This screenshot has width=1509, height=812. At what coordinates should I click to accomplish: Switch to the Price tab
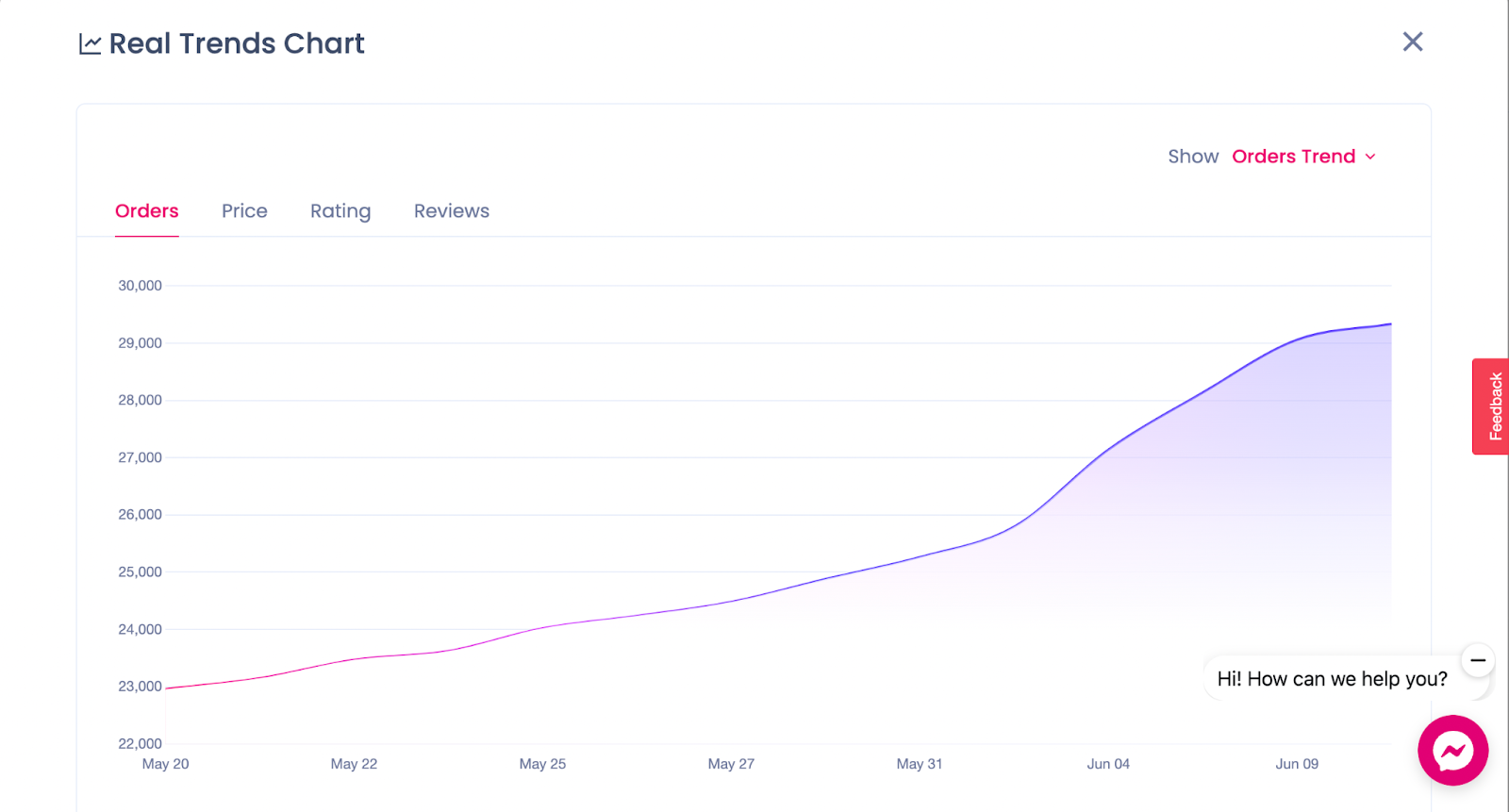pos(244,211)
